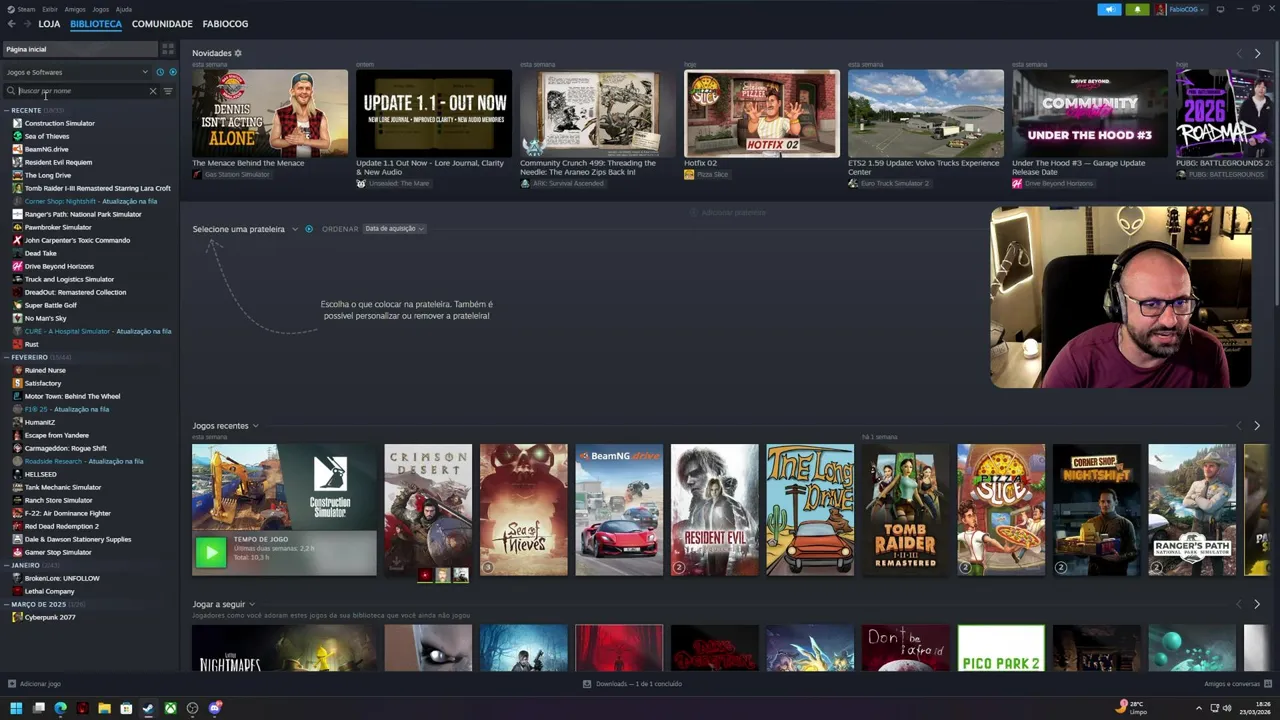Viewport: 1280px width, 720px height.
Task: Switch library to grid collections view icon
Action: click(x=168, y=49)
